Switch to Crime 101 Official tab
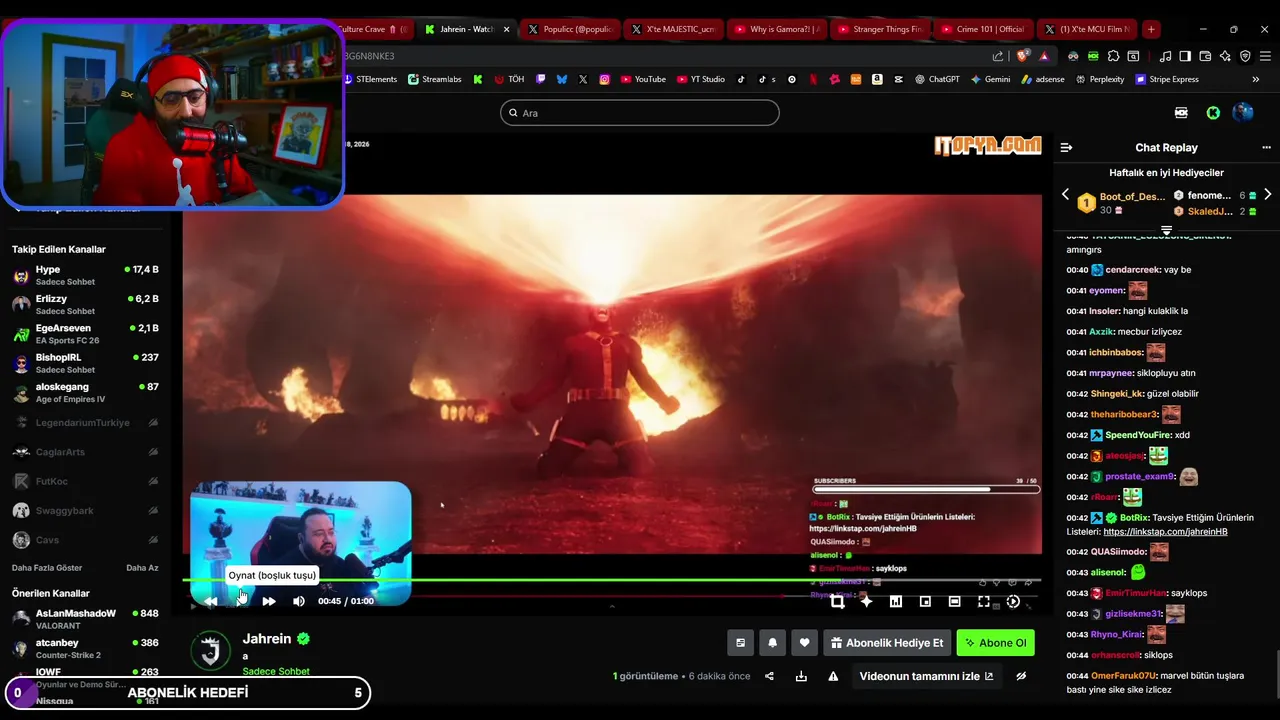 (982, 29)
